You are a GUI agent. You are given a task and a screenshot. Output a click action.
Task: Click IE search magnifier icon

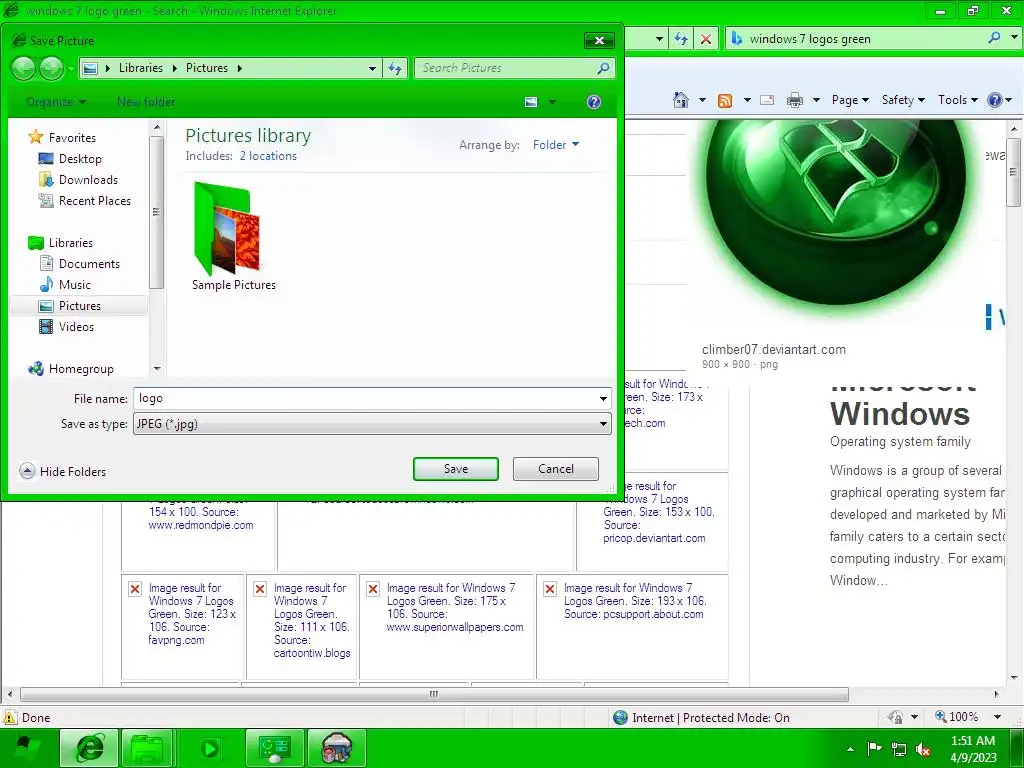coord(995,38)
